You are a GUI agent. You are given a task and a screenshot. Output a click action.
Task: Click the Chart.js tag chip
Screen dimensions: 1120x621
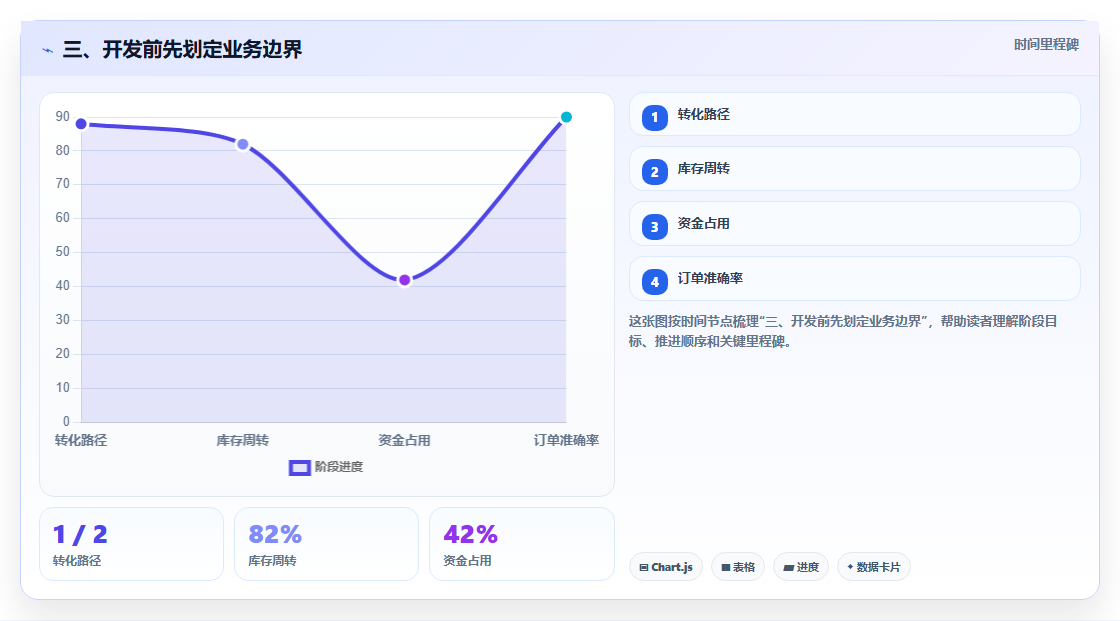tap(666, 567)
